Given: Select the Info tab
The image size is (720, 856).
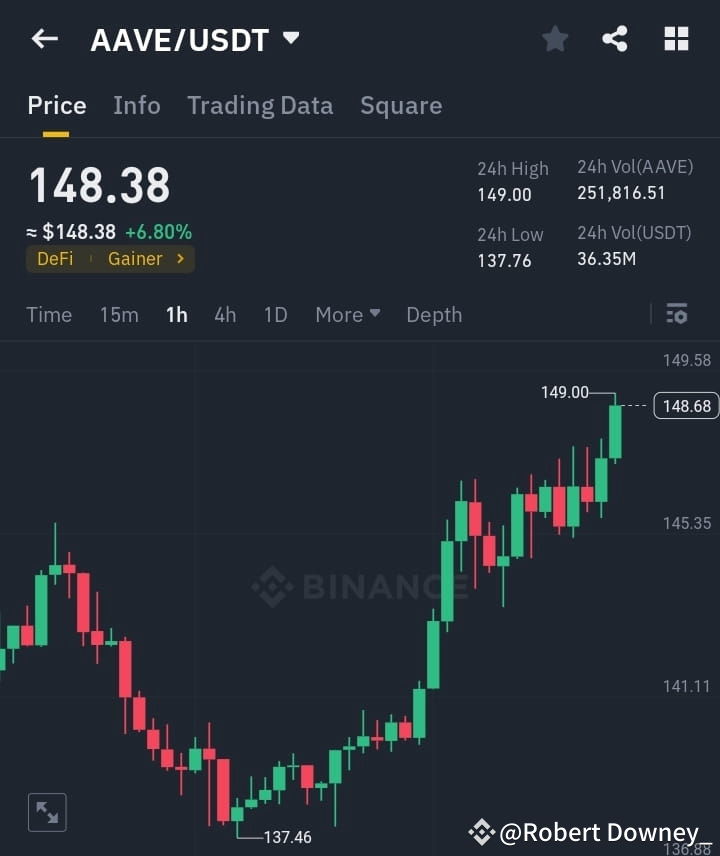Looking at the screenshot, I should [137, 105].
